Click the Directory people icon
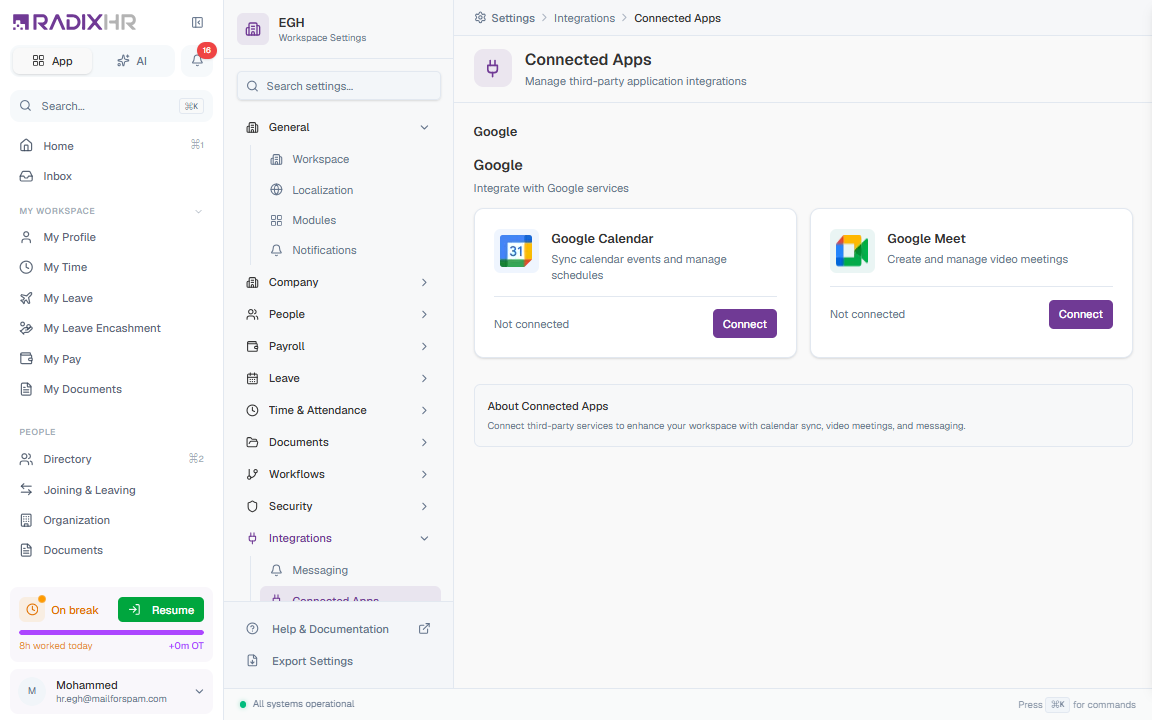1152x720 pixels. pyautogui.click(x=26, y=459)
